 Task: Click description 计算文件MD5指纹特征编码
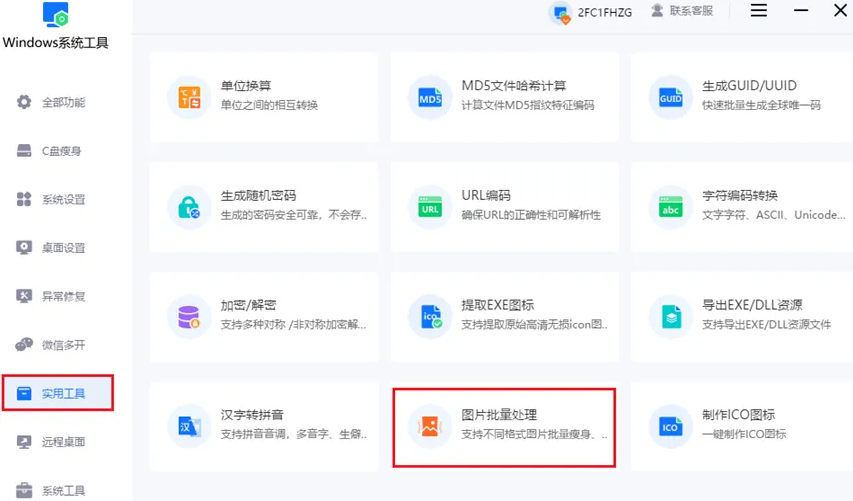coord(528,105)
